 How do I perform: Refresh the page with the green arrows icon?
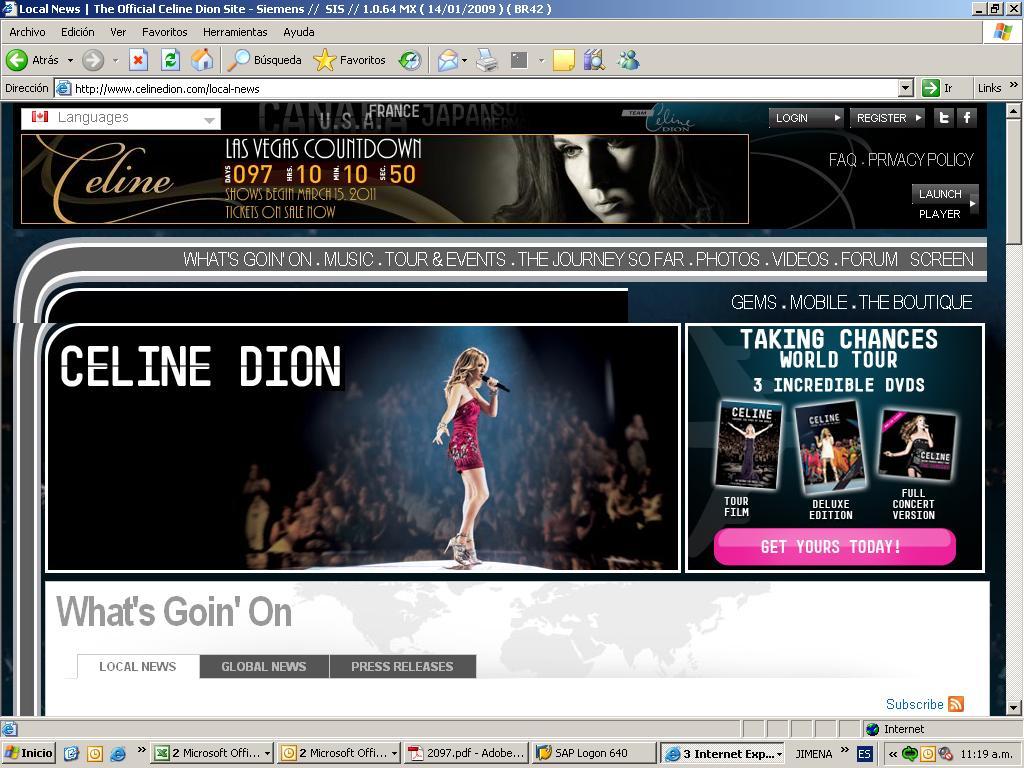point(170,60)
